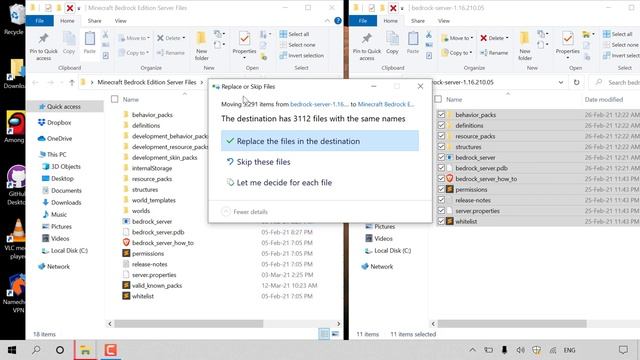This screenshot has height=360, width=640.
Task: Open Windows Start menu
Action: coord(12,350)
